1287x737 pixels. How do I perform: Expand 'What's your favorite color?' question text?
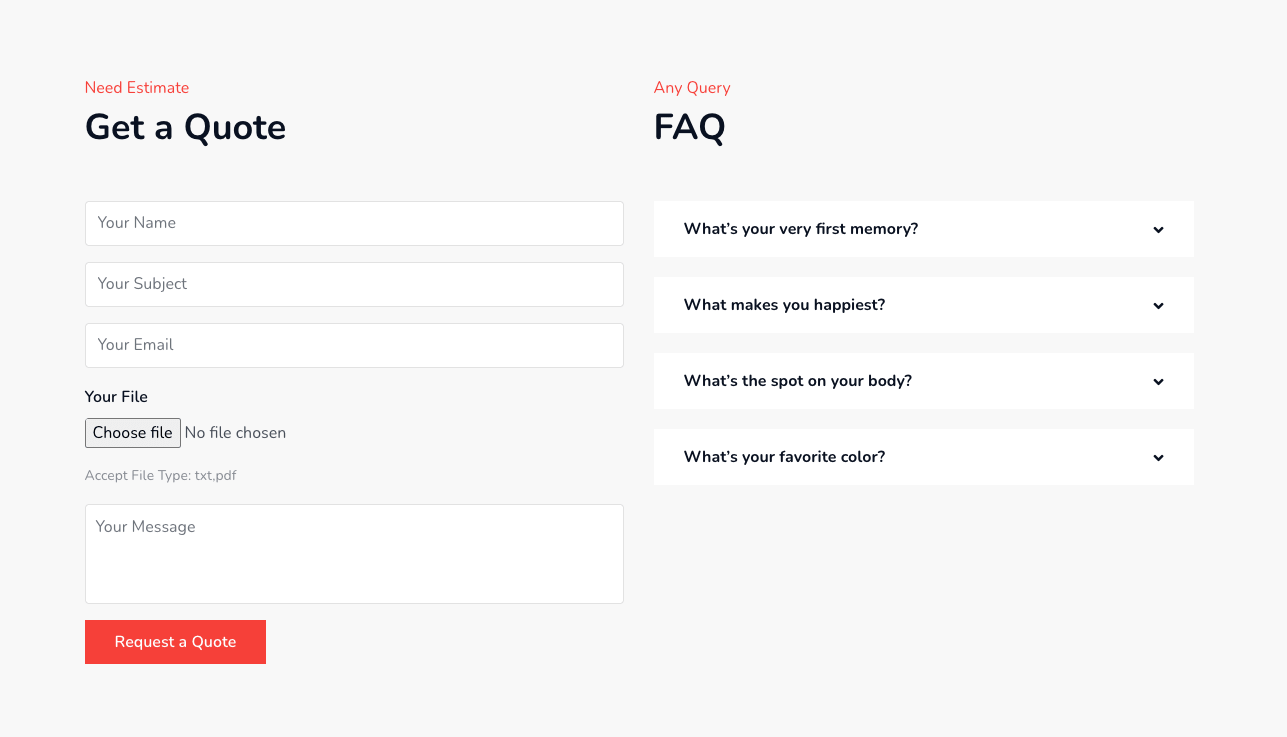(x=784, y=457)
